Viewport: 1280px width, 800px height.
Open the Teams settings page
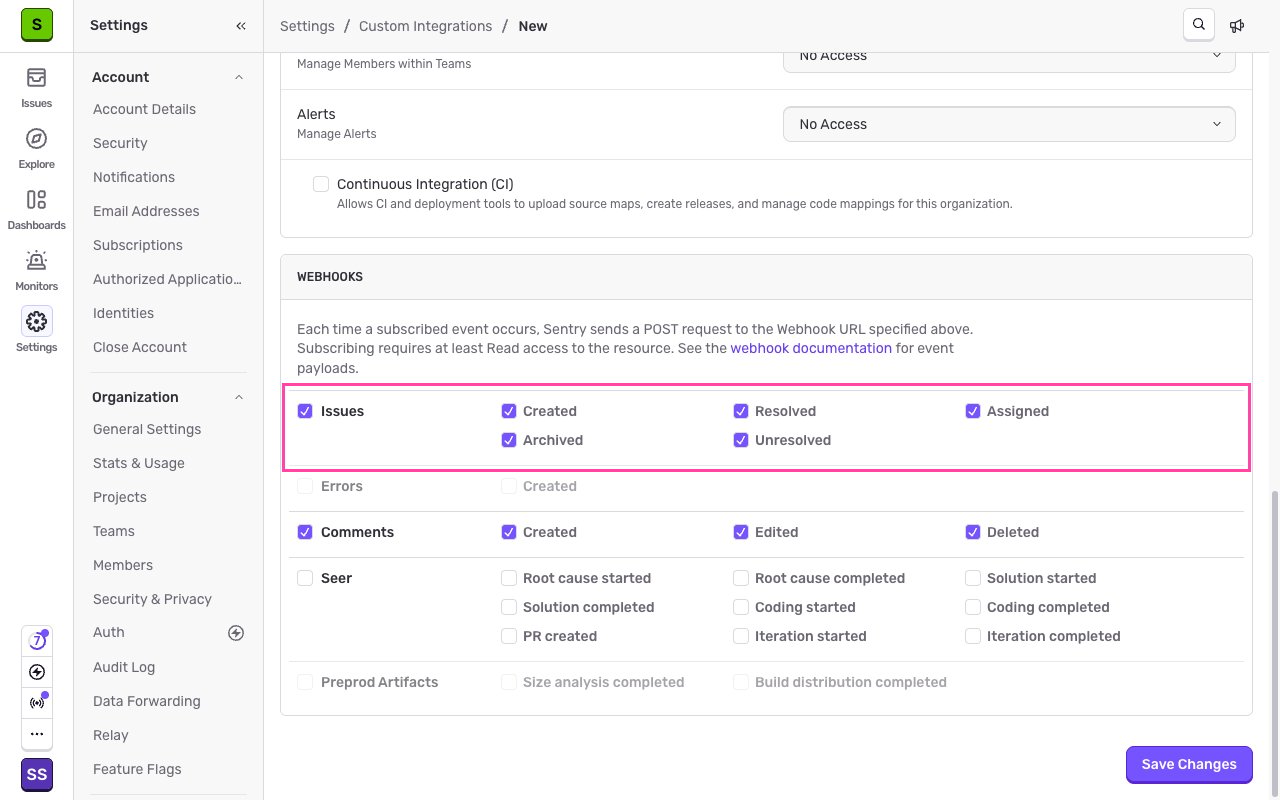point(114,531)
